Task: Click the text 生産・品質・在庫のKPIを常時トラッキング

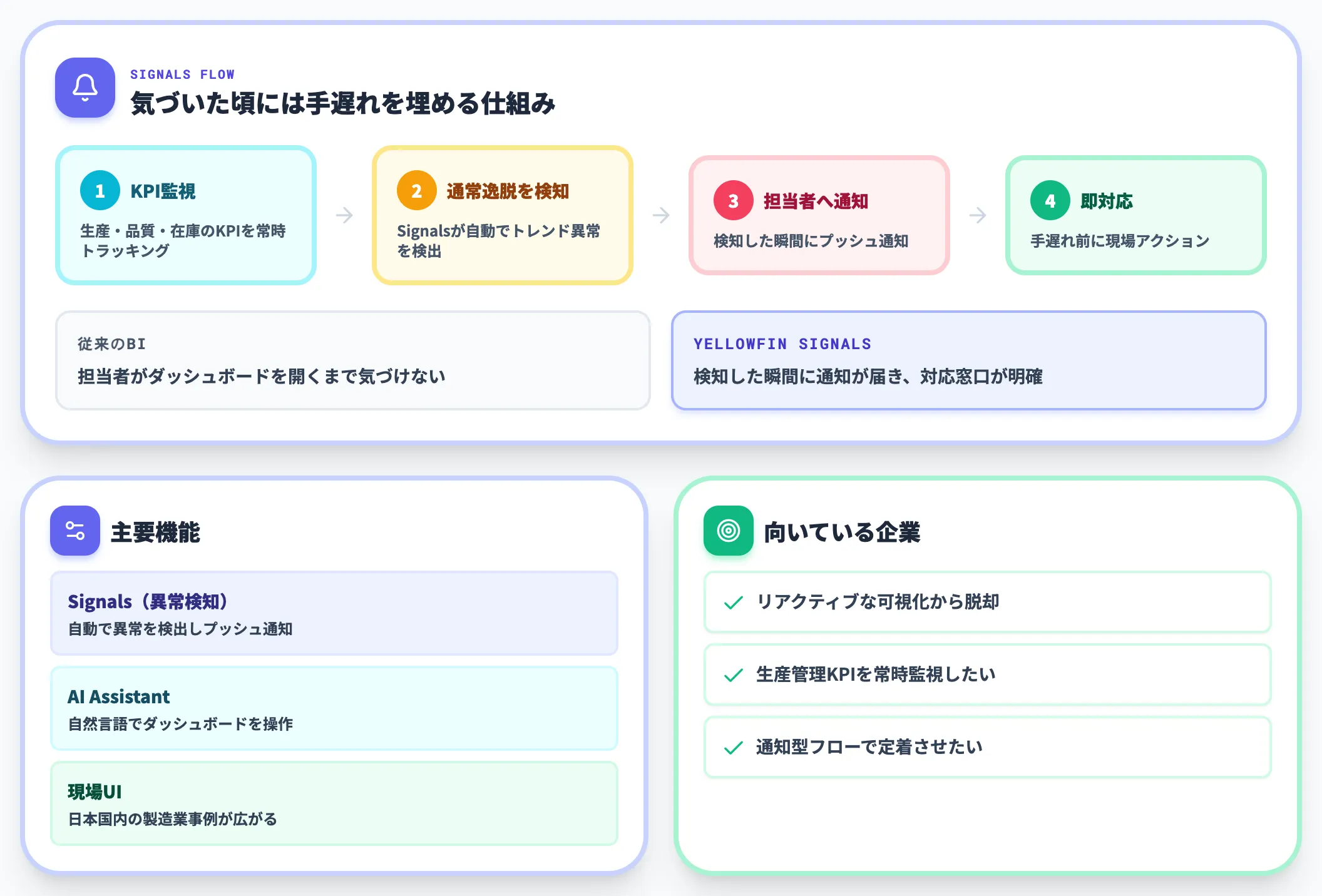Action: pos(183,241)
